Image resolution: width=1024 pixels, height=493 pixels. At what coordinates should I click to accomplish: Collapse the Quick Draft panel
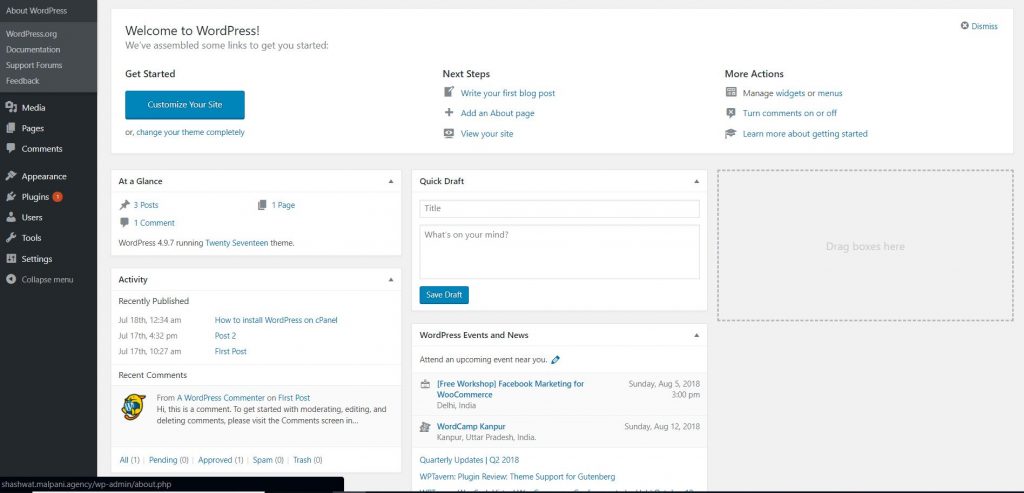[696, 181]
